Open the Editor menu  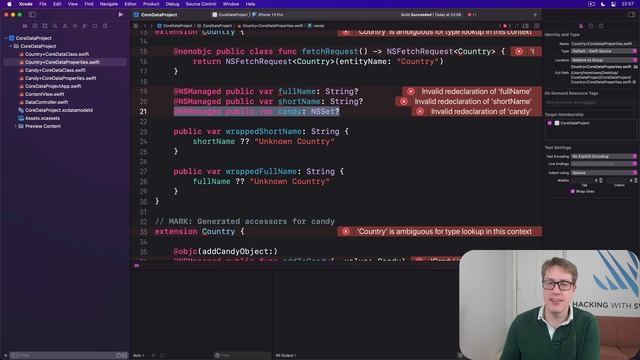click(x=130, y=4)
